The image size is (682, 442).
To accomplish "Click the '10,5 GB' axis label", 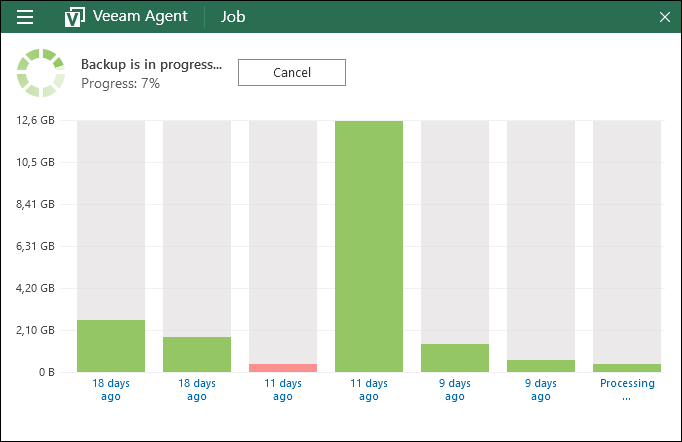I will pos(35,162).
